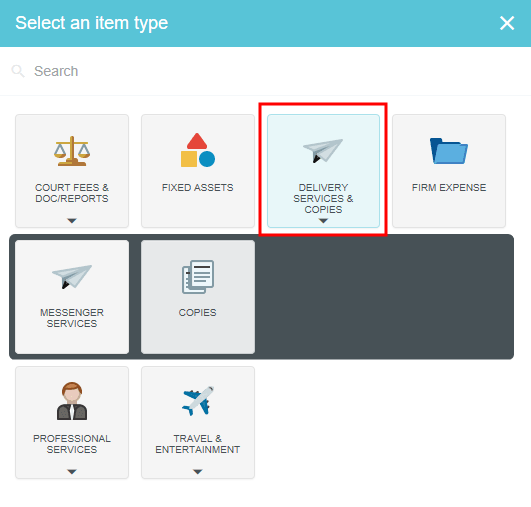Expand Court Fees & Doc/Reports arrow
531x507 pixels.
[72, 221]
